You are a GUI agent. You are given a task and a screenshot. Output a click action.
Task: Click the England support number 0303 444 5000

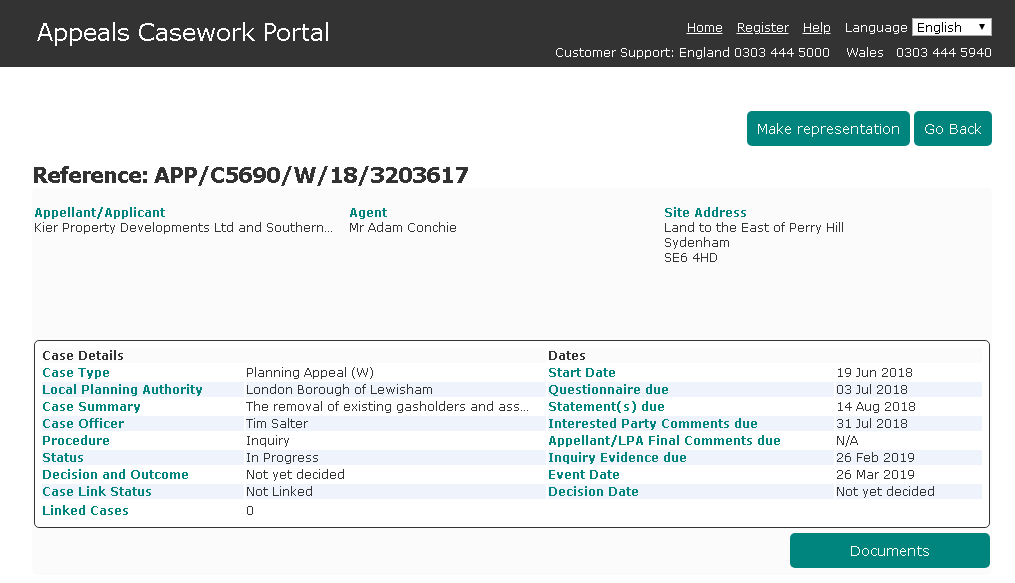point(781,52)
